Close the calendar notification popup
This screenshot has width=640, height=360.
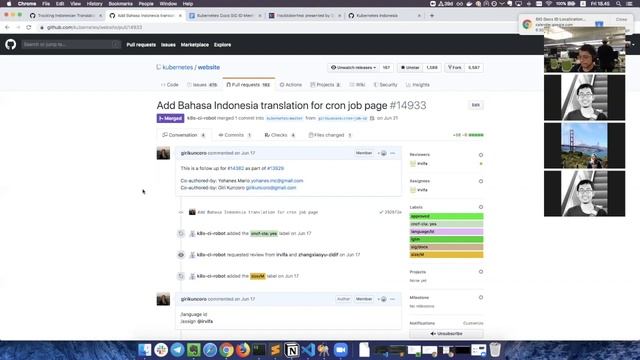[x=621, y=19]
